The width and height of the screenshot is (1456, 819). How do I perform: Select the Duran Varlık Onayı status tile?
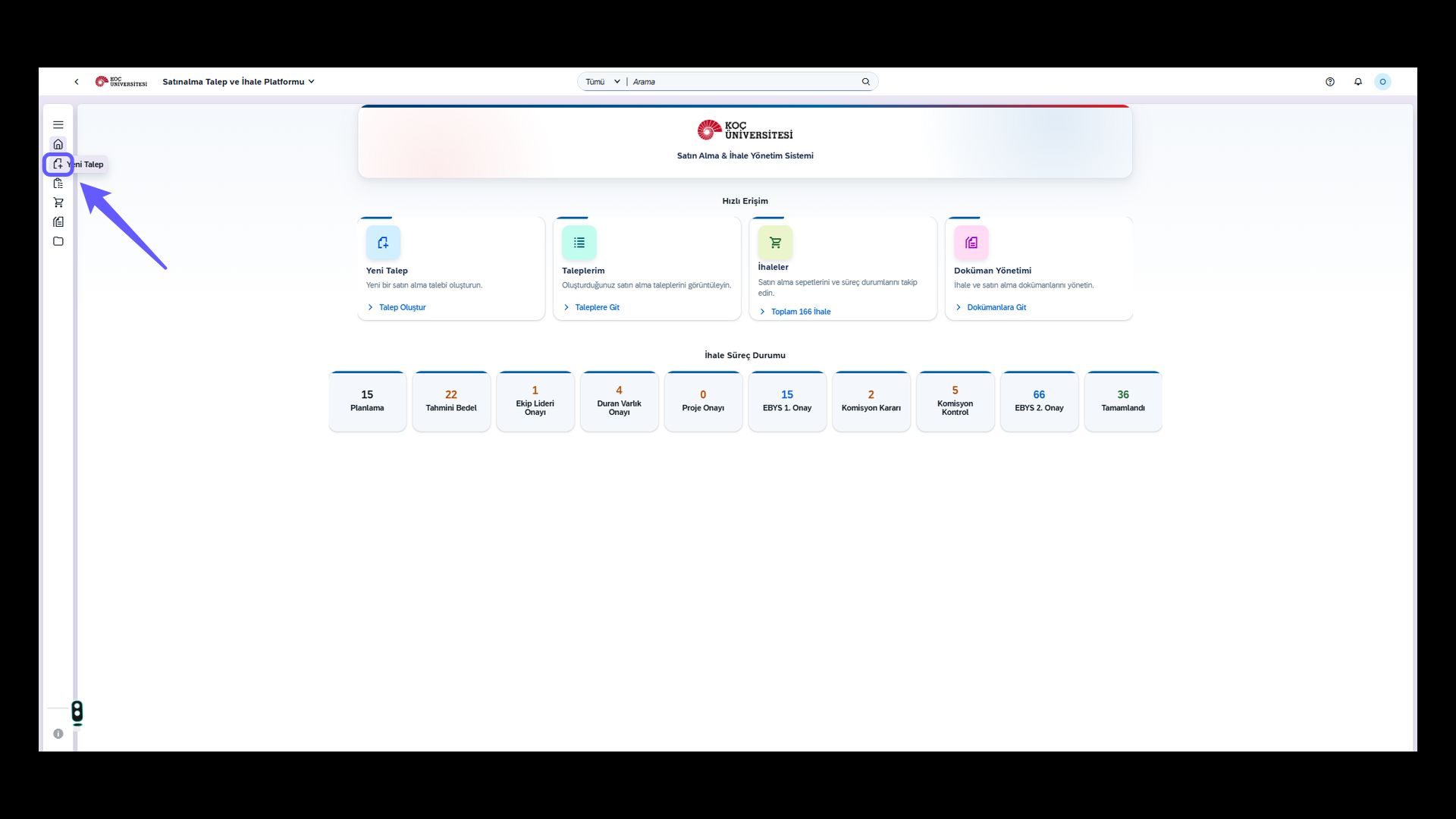620,401
